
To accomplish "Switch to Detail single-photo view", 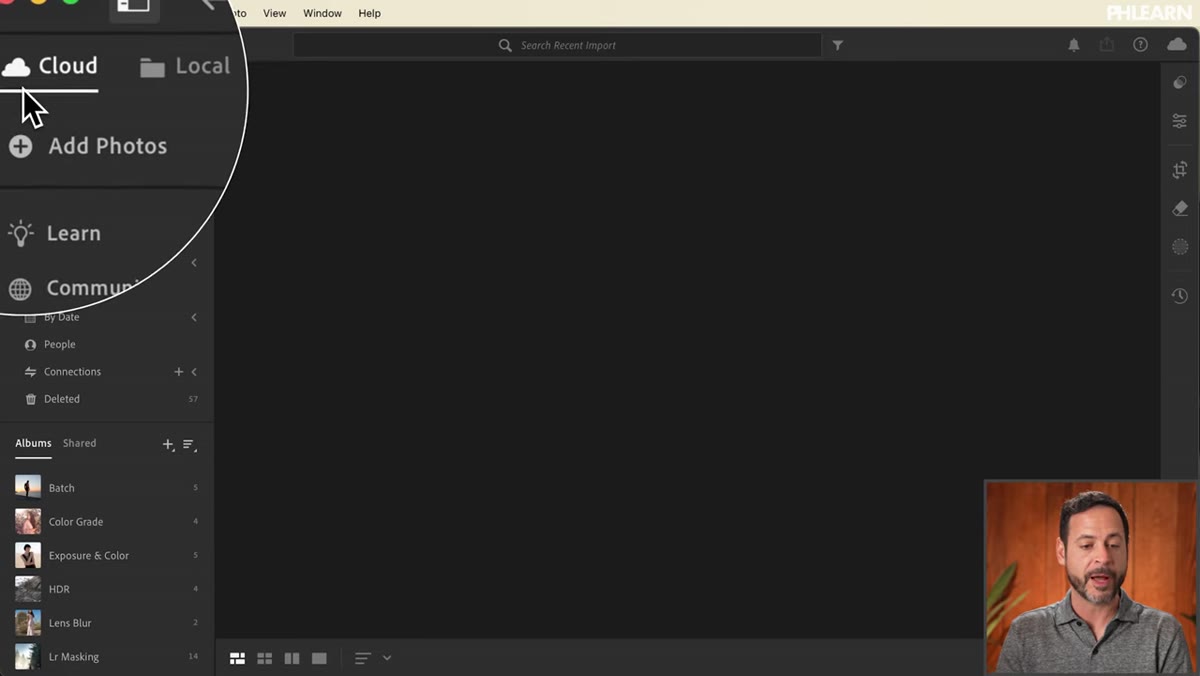I will 319,658.
